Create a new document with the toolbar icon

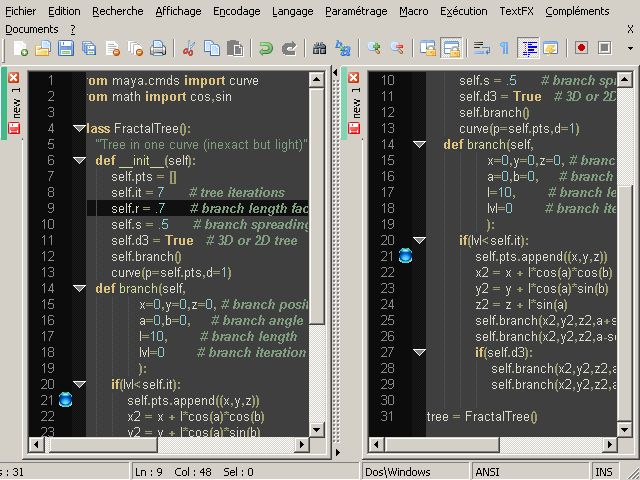20,48
